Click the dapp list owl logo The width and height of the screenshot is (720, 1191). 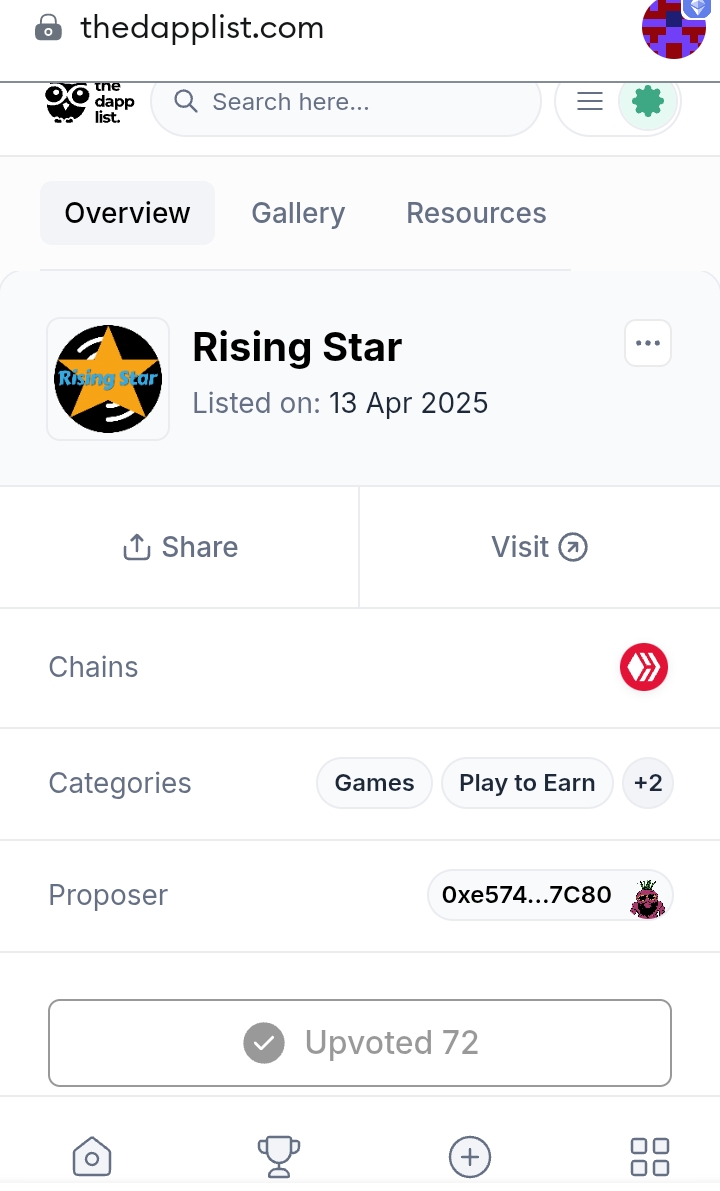coord(89,103)
